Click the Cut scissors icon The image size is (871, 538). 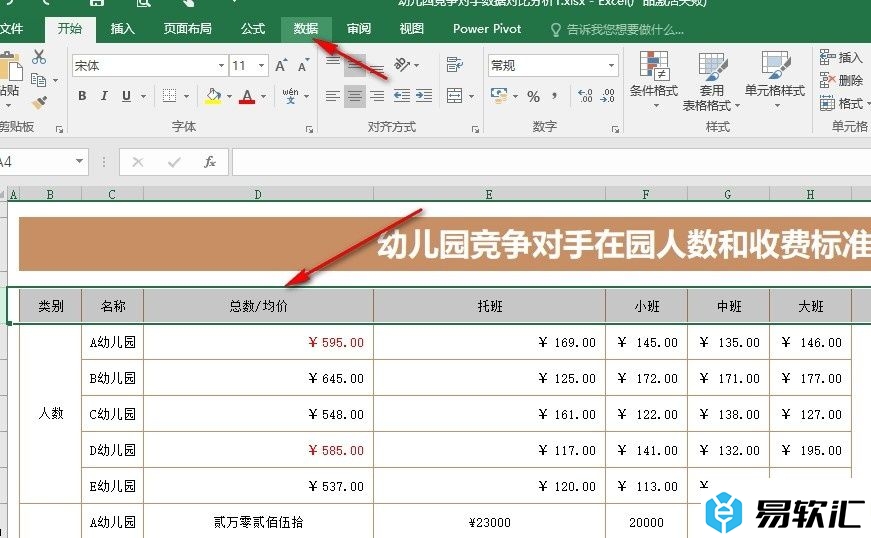click(39, 57)
